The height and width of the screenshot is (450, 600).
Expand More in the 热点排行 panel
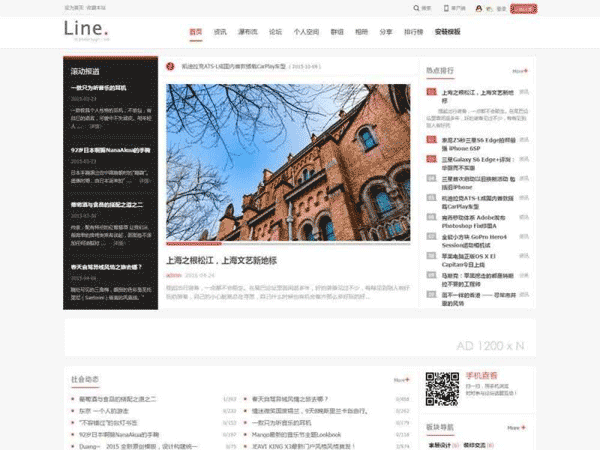click(x=519, y=71)
